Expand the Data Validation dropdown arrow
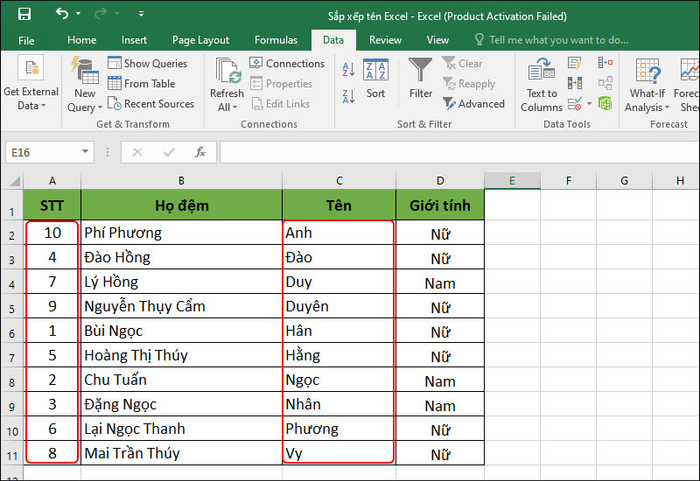Screen dimensions: 700x481 click(x=589, y=104)
